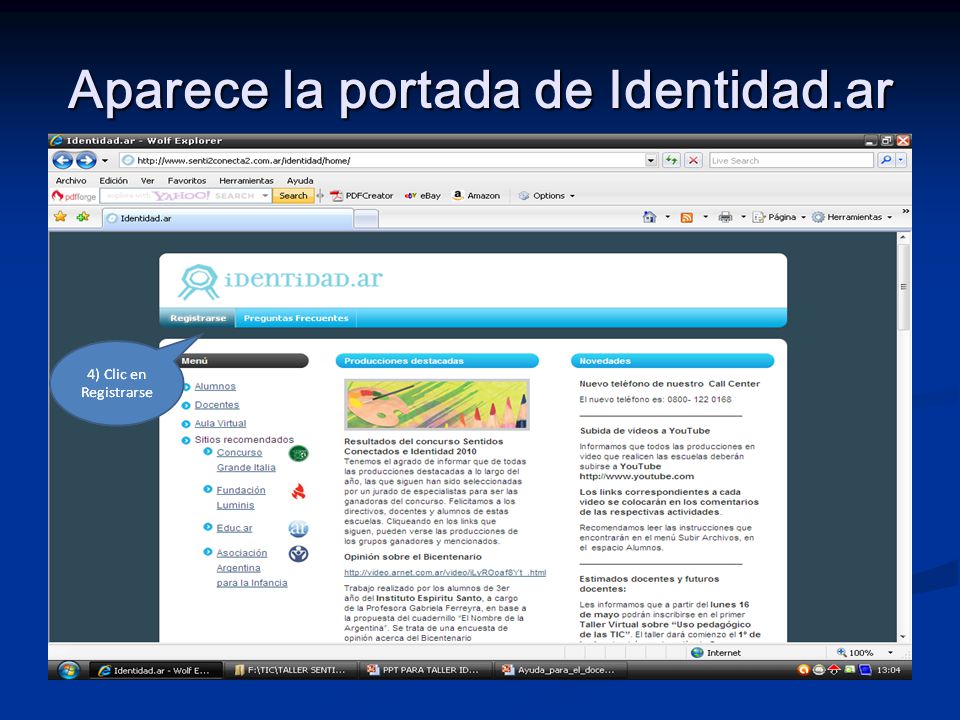This screenshot has height=720, width=960.
Task: Open the toolbar Options dropdown
Action: [x=547, y=196]
